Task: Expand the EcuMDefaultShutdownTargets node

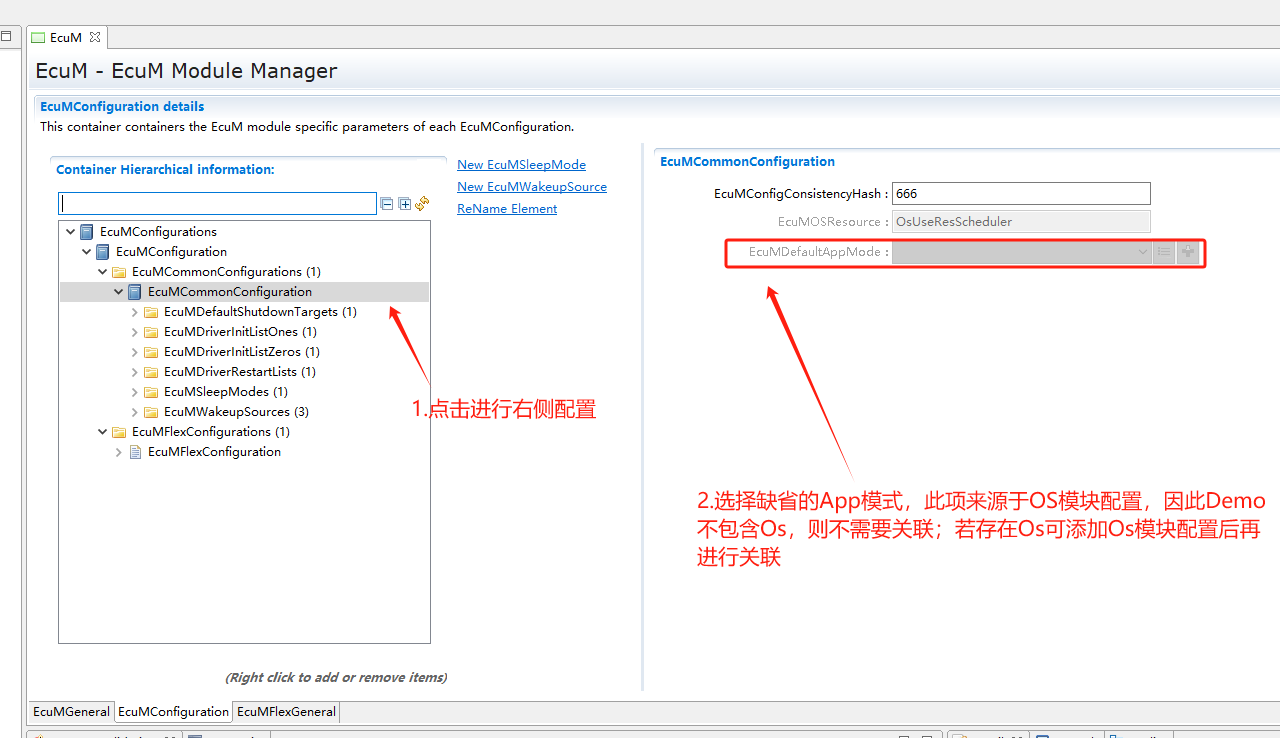Action: coord(135,312)
